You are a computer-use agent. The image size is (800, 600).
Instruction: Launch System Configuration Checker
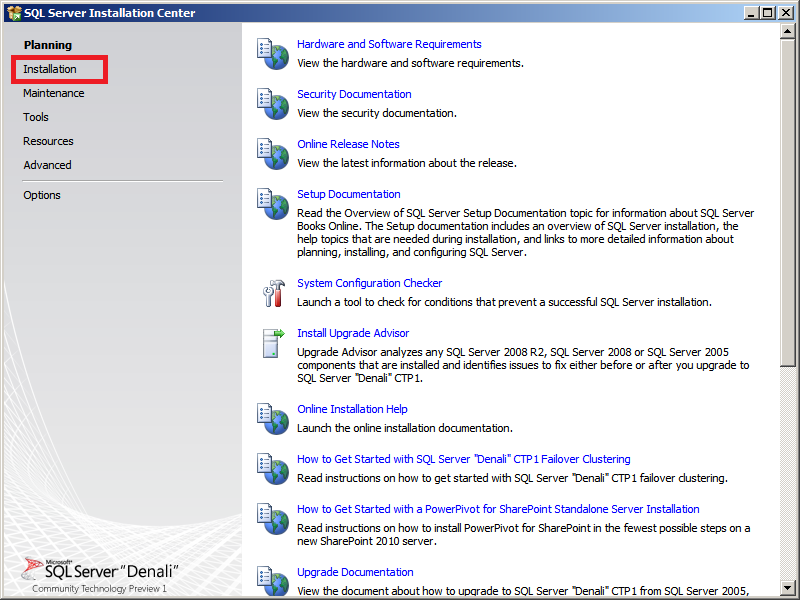pos(369,283)
